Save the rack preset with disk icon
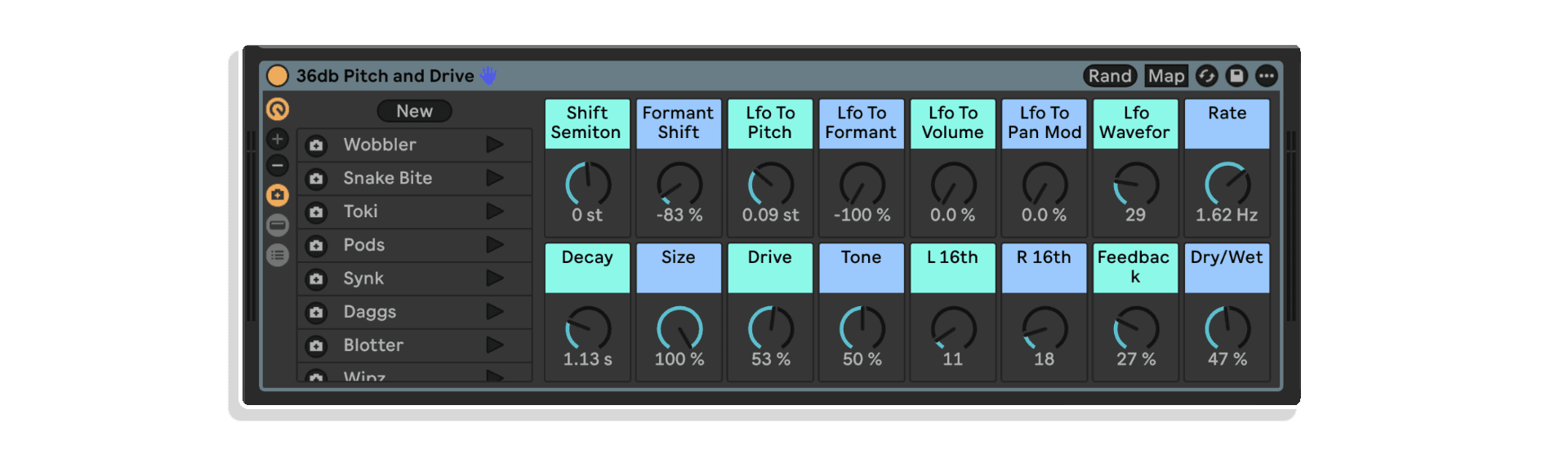The width and height of the screenshot is (1568, 450). click(1236, 76)
